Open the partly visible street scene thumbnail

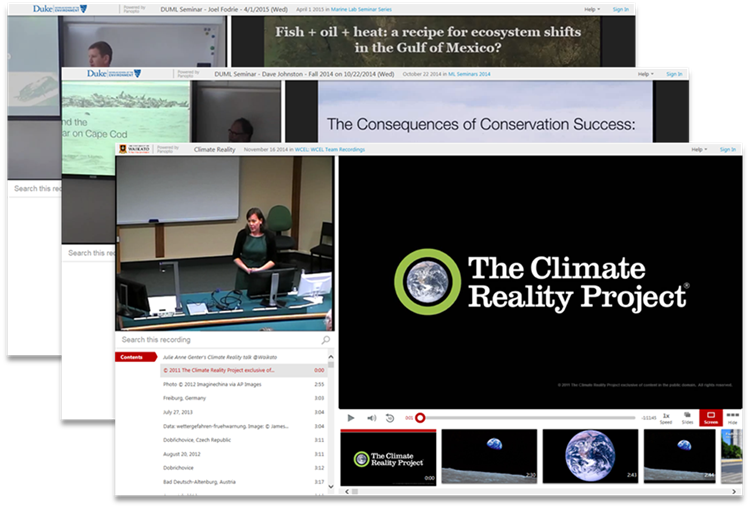click(731, 456)
